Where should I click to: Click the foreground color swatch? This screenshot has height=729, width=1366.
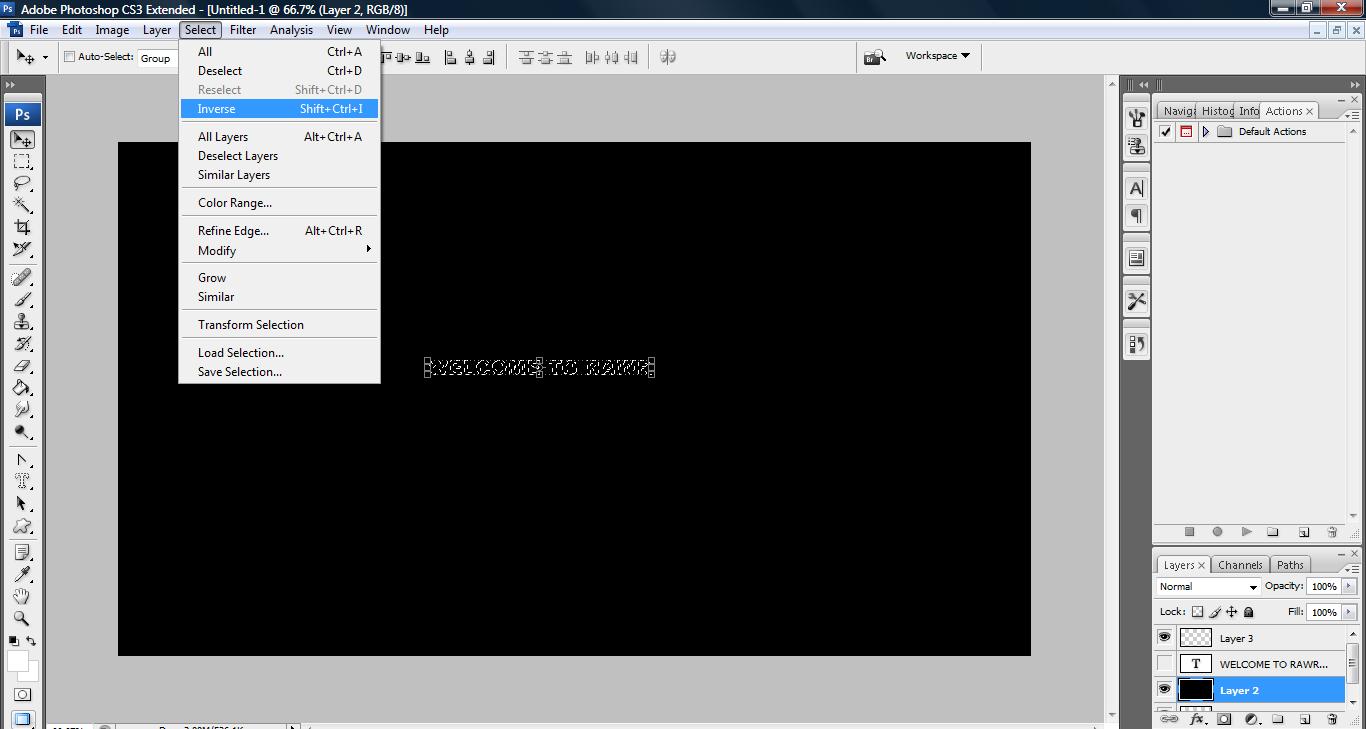click(17, 661)
